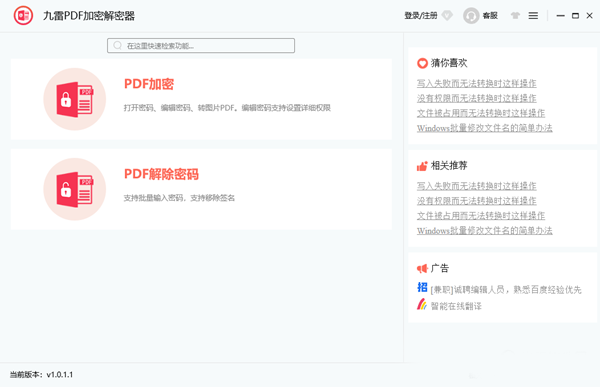The height and width of the screenshot is (387, 600).
Task: Select the PDF解除密码 title
Action: click(161, 174)
